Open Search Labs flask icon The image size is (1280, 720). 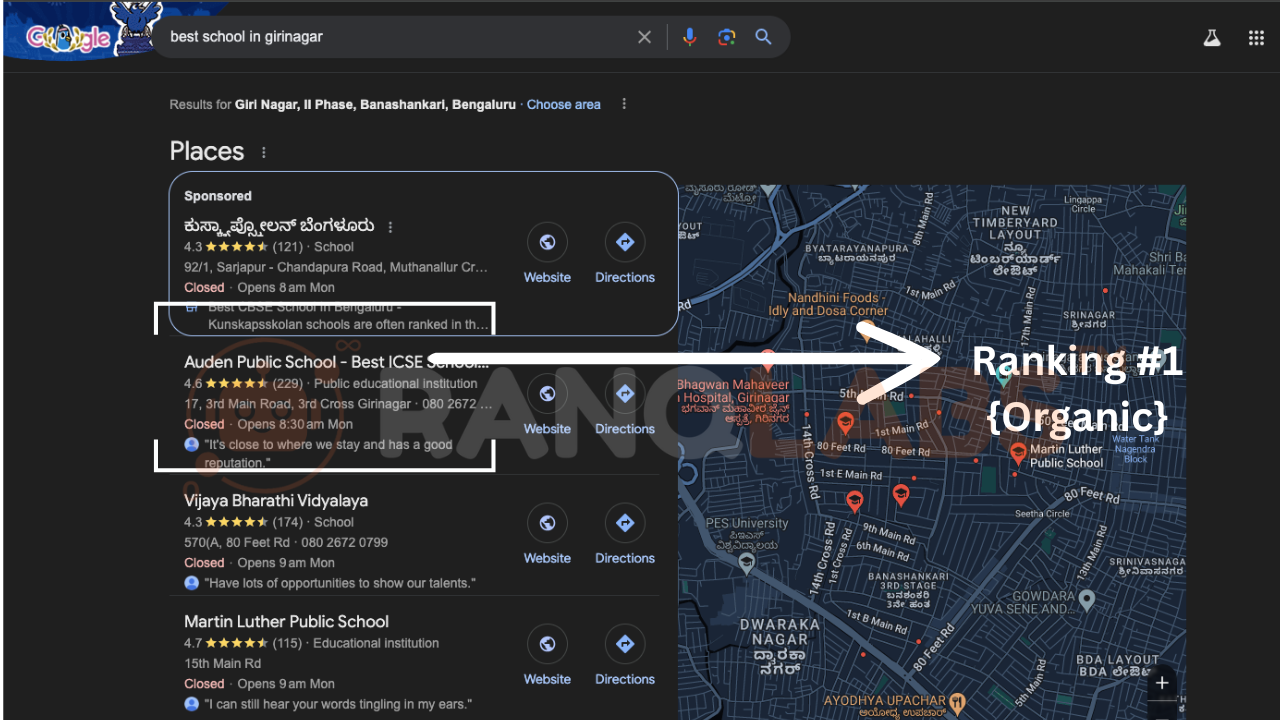pos(1212,38)
